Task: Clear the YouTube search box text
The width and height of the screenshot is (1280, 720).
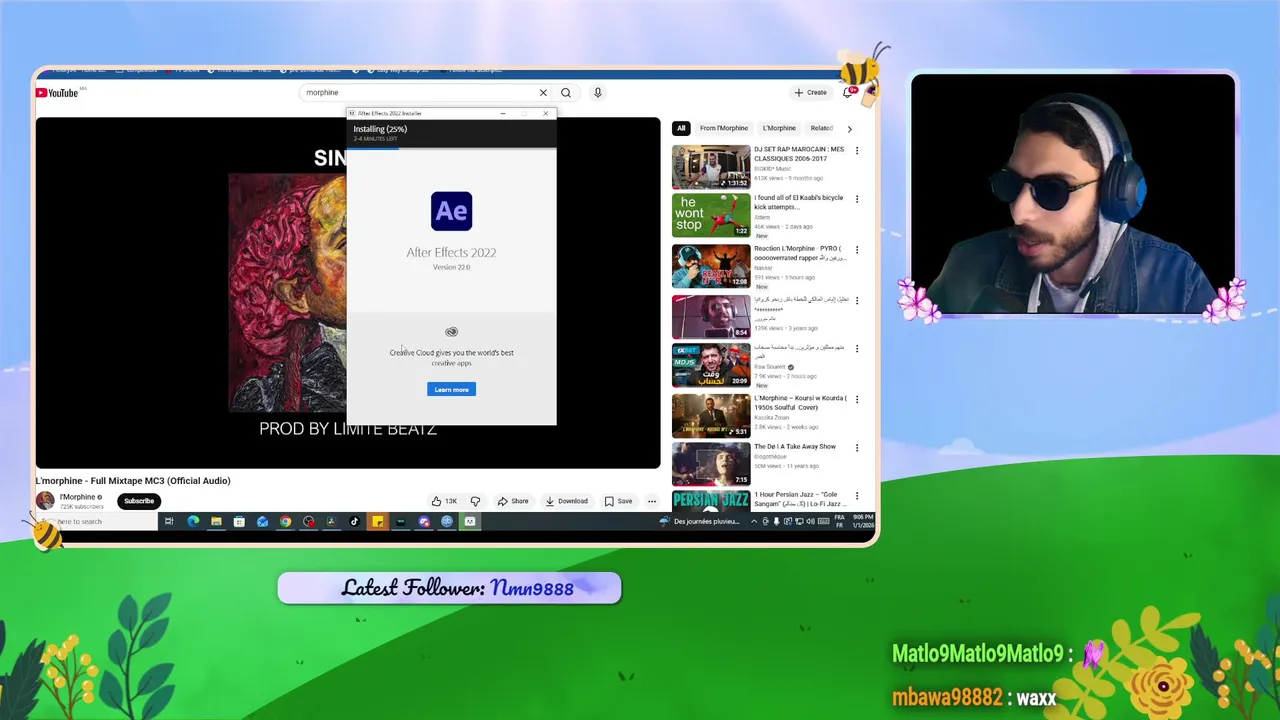Action: (x=543, y=92)
